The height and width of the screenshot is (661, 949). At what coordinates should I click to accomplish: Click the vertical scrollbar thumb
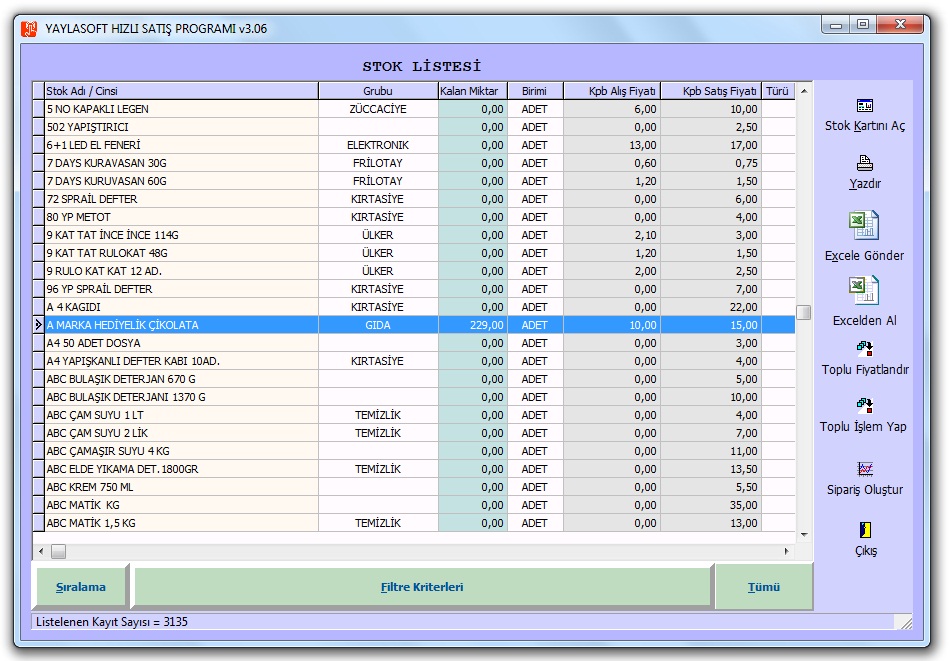point(804,312)
